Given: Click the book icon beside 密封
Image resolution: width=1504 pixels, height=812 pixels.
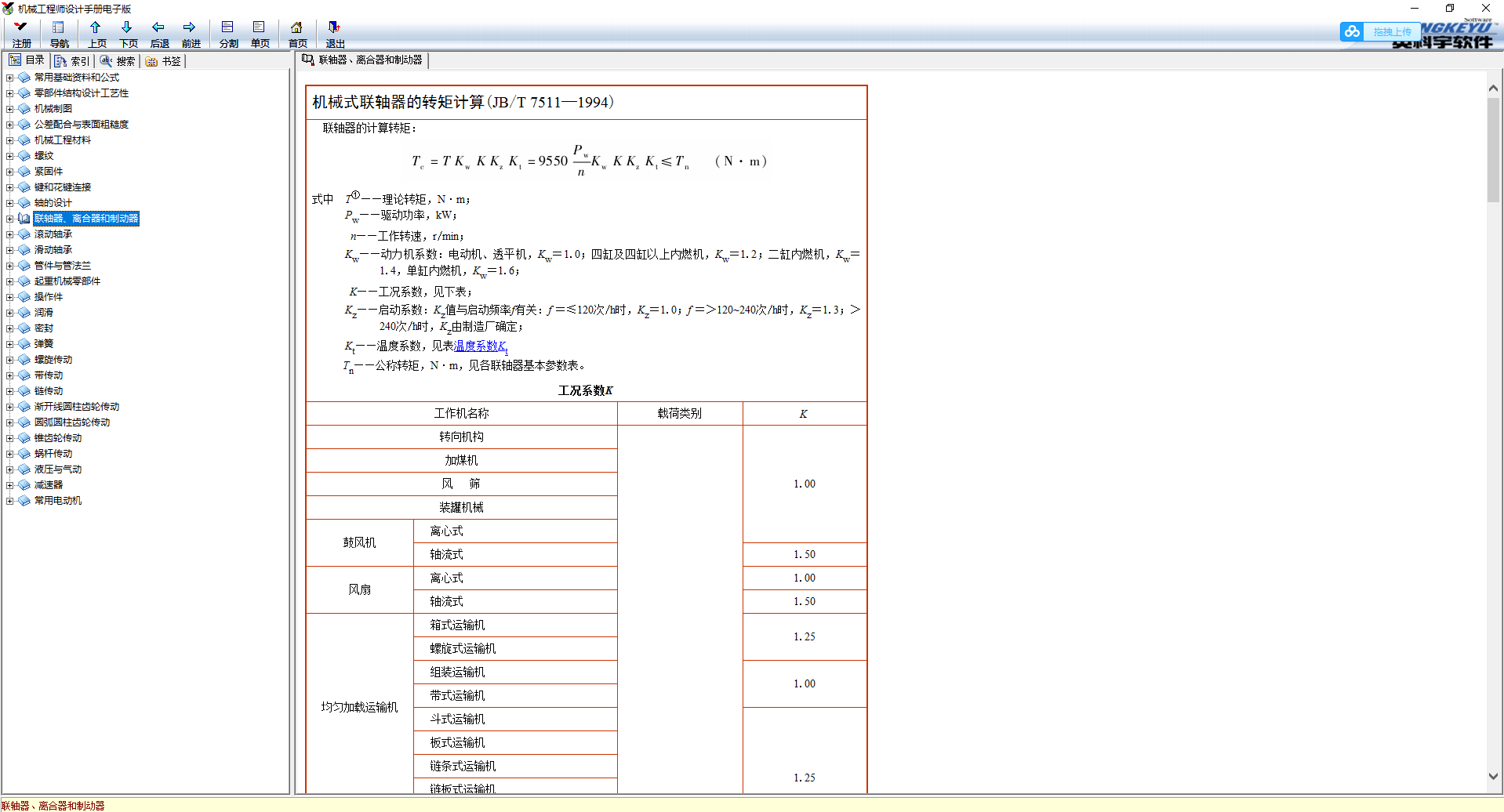Looking at the screenshot, I should click(24, 328).
